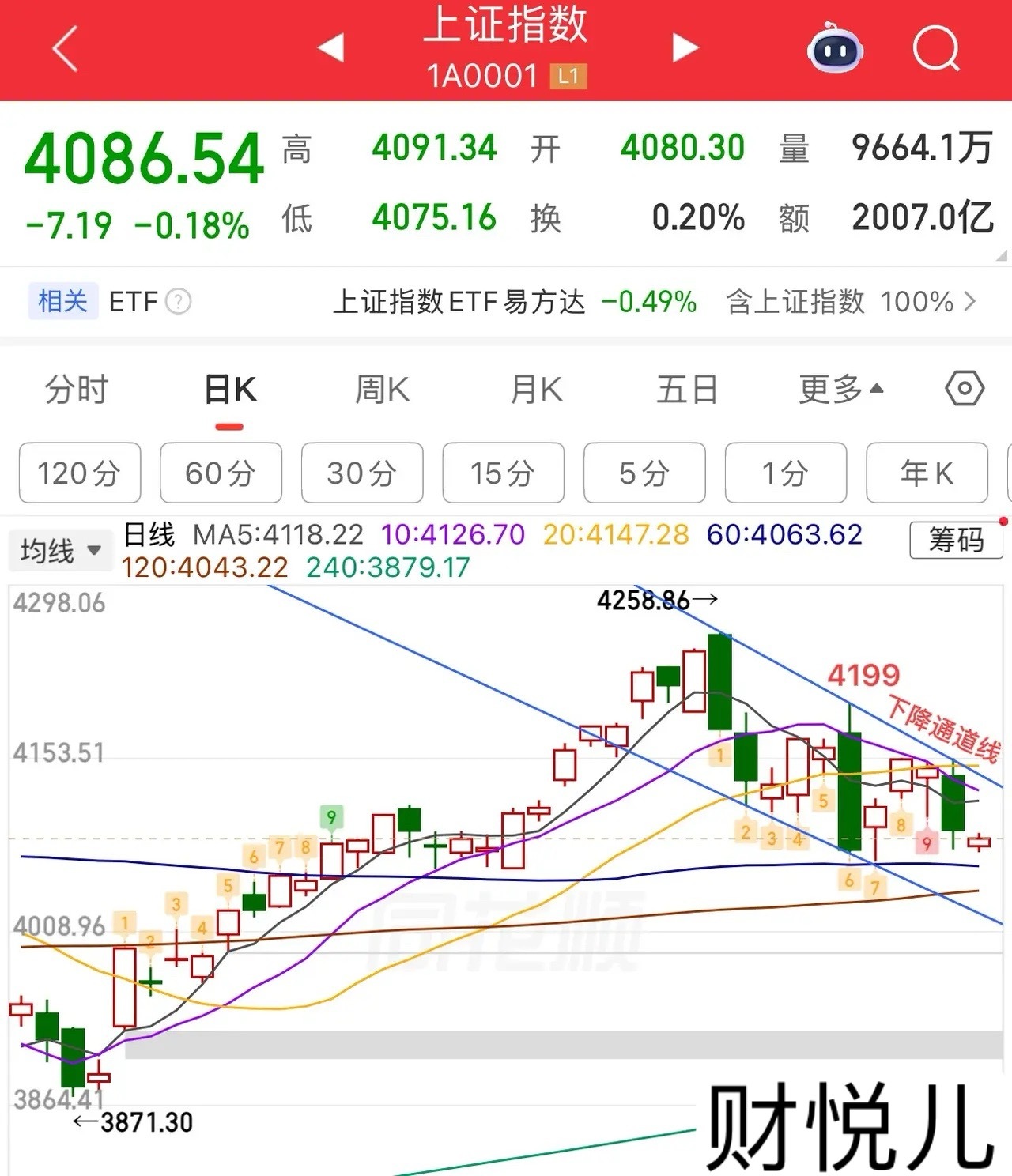Open search with magnifier icon
This screenshot has width=1012, height=1176.
(x=936, y=48)
